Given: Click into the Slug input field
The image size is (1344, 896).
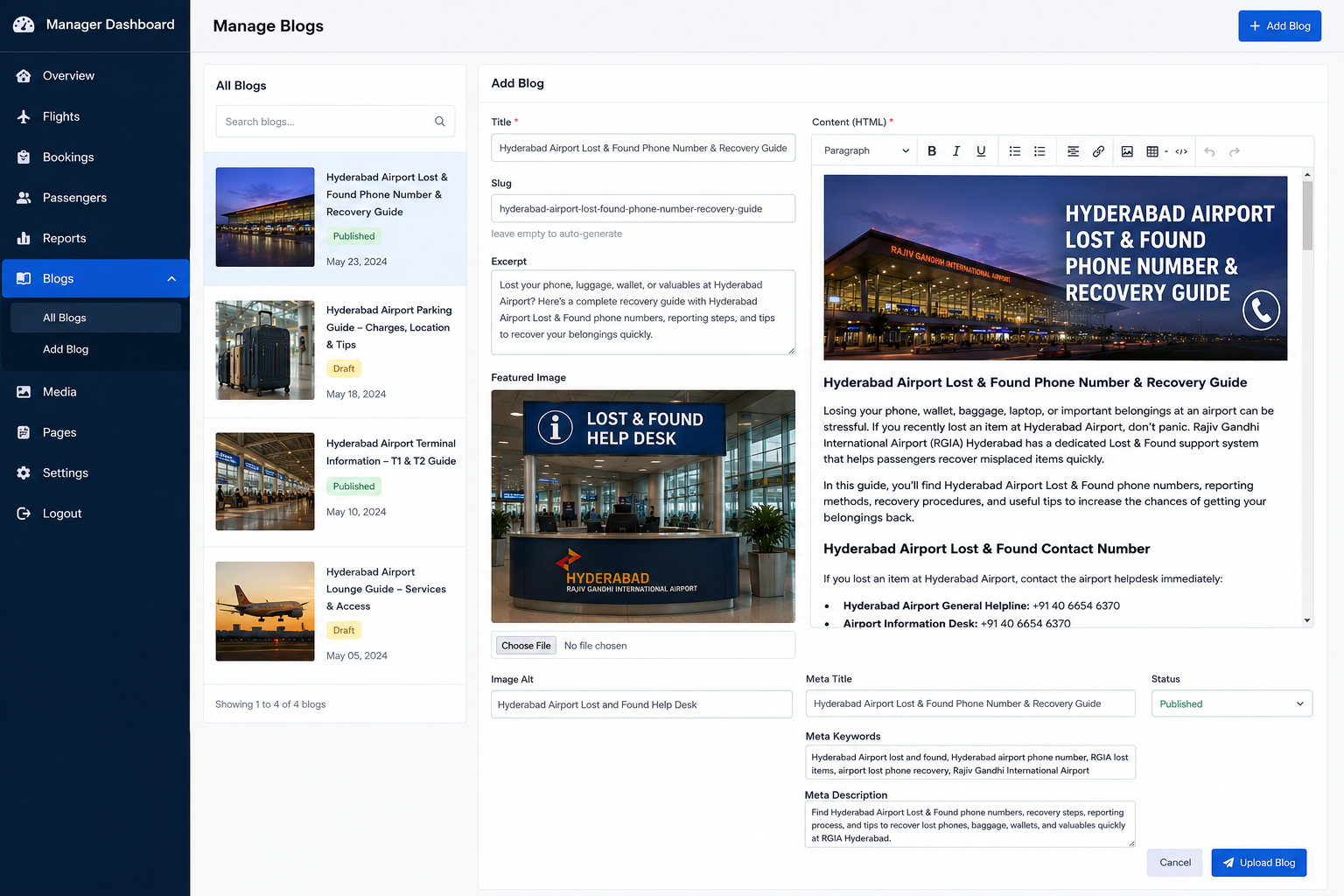Looking at the screenshot, I should (643, 208).
